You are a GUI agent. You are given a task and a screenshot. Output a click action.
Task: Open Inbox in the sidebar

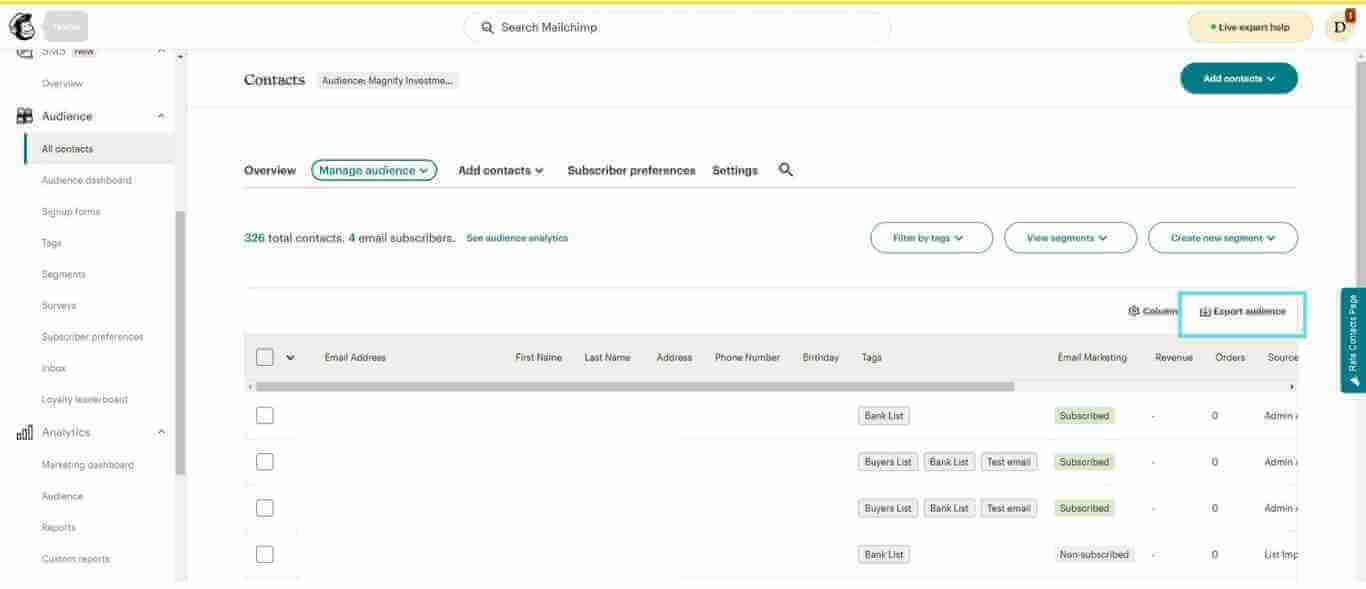(x=54, y=368)
